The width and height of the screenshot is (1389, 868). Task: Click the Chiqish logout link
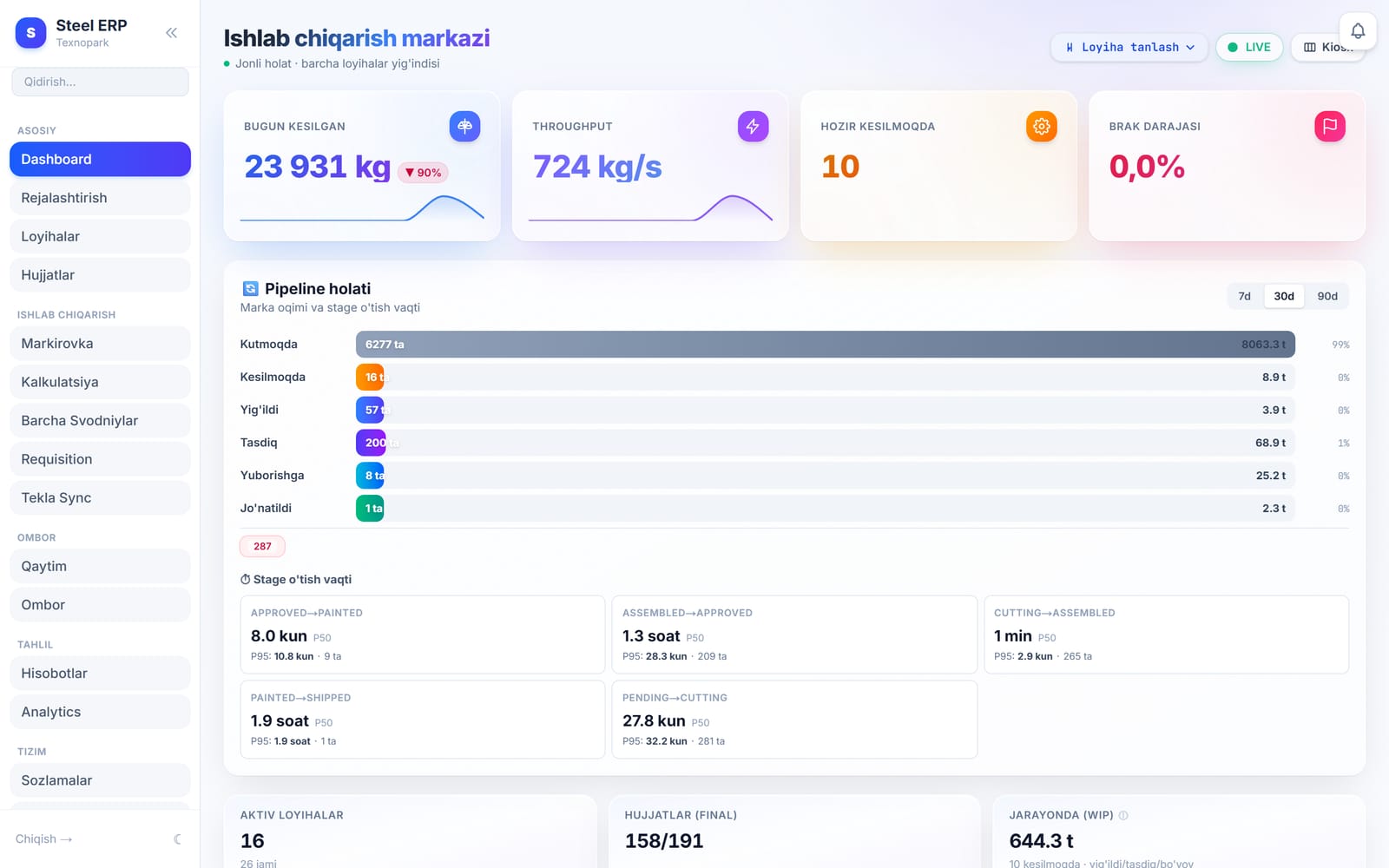[43, 839]
